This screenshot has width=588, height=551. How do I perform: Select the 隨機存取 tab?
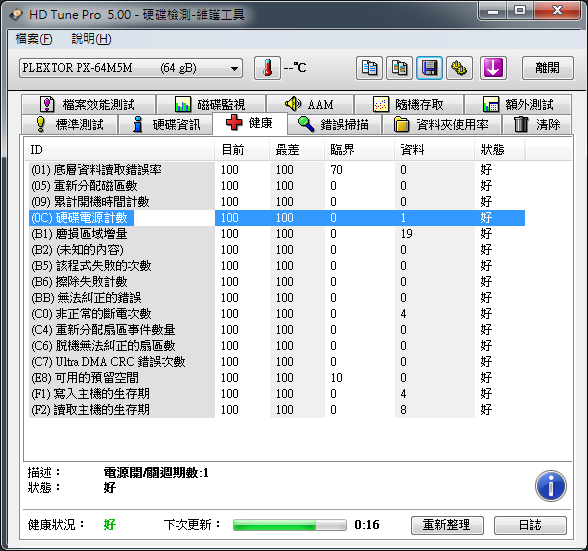(x=409, y=104)
